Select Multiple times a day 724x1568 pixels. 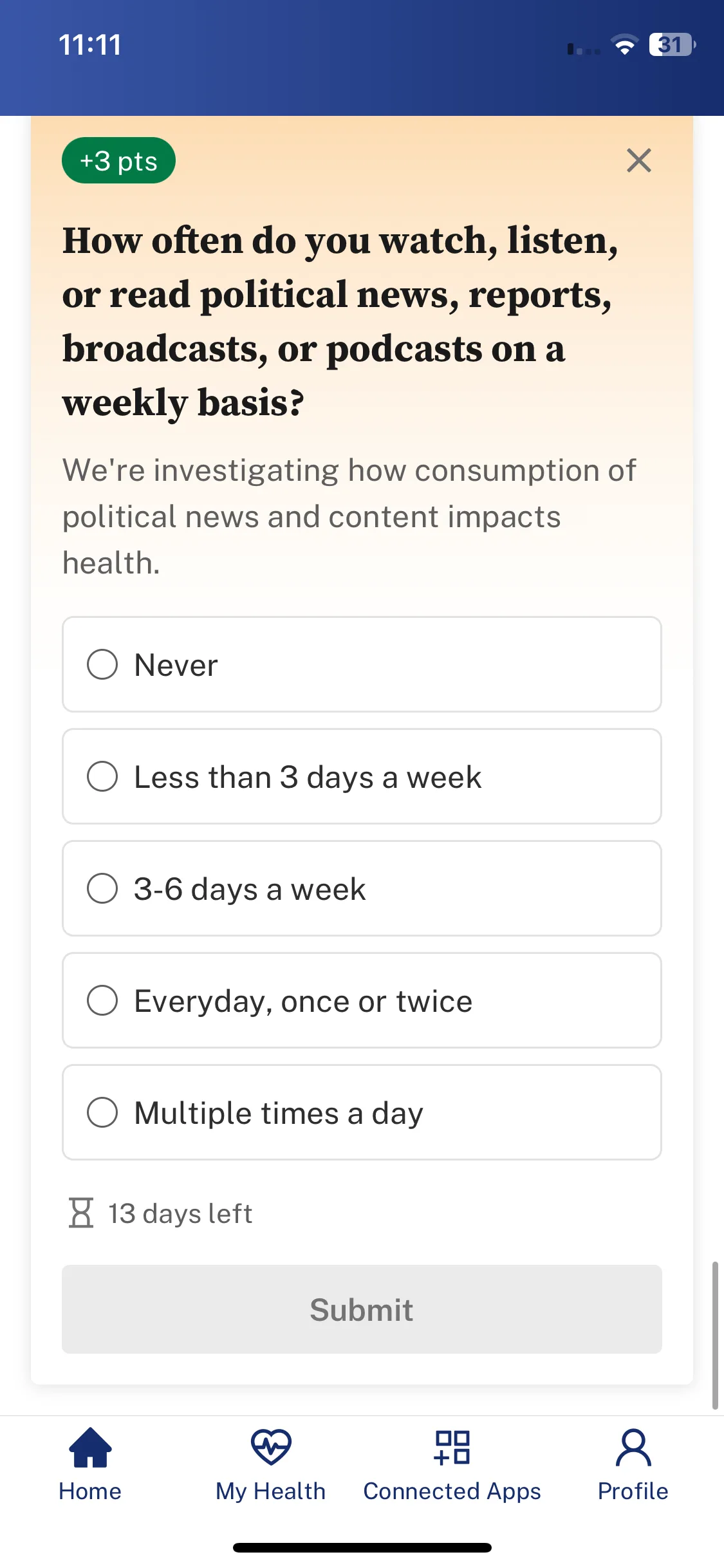tap(362, 1112)
